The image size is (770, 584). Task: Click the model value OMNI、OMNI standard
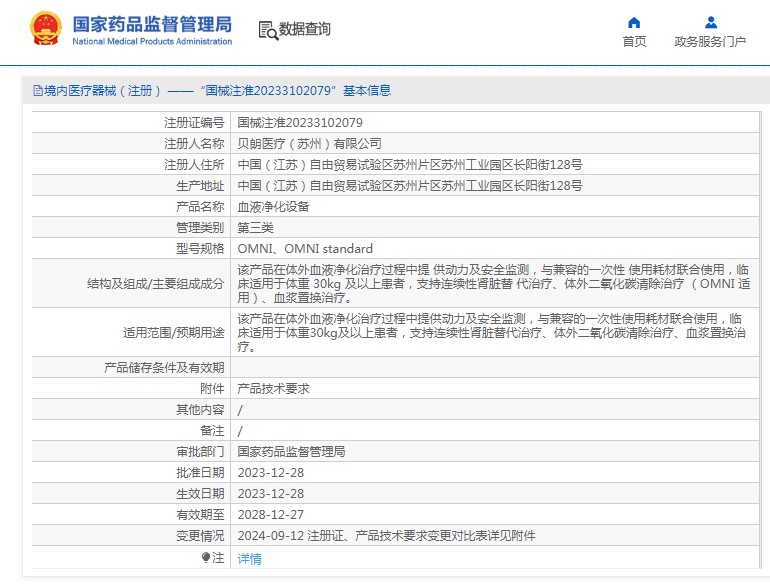pyautogui.click(x=305, y=249)
